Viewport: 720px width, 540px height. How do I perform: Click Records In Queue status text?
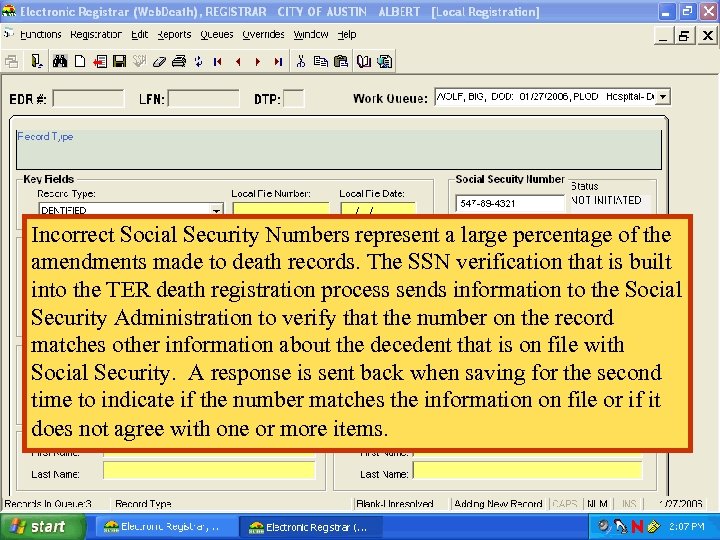48,504
